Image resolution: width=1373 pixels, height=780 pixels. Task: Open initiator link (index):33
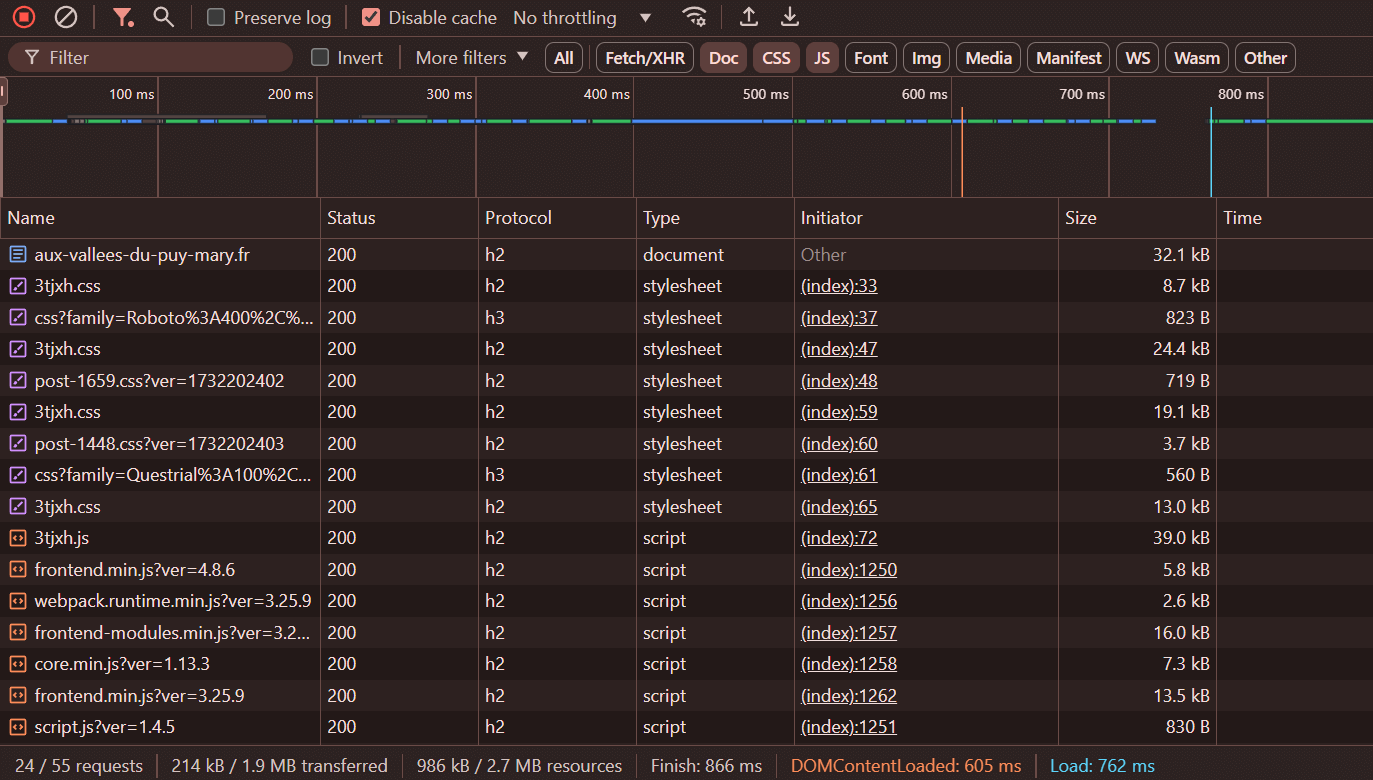pos(839,286)
